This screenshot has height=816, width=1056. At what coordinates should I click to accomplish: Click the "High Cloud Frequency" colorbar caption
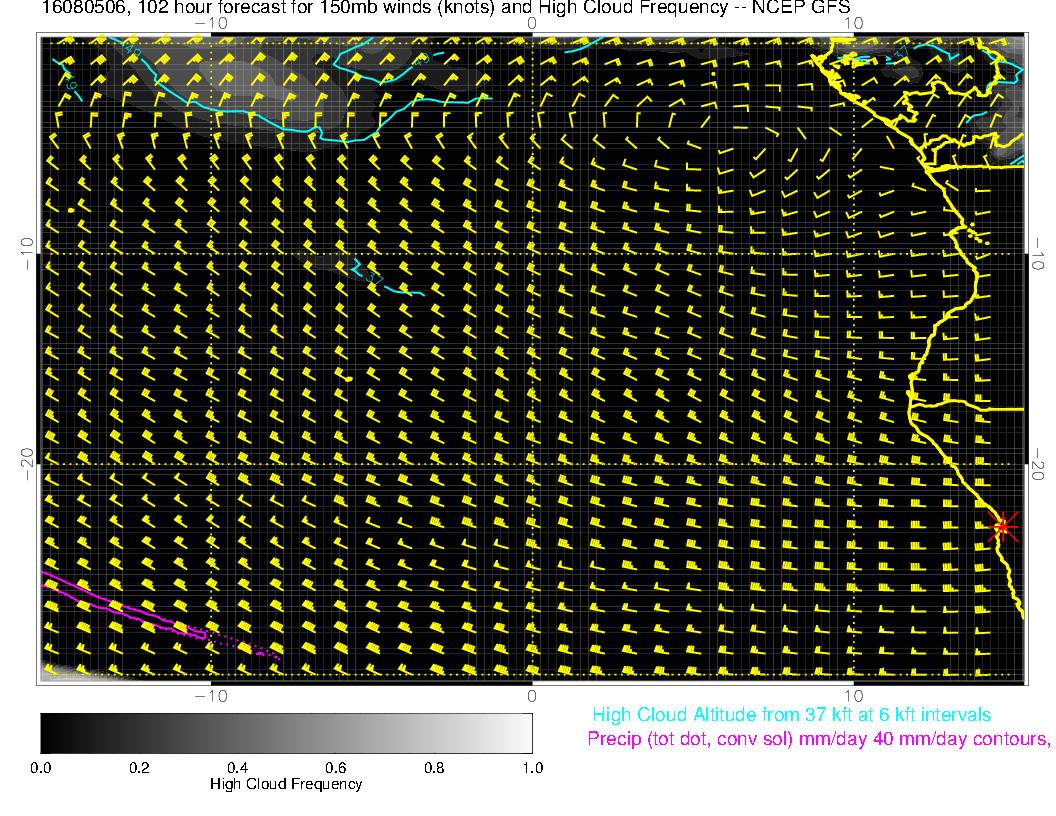[x=286, y=784]
